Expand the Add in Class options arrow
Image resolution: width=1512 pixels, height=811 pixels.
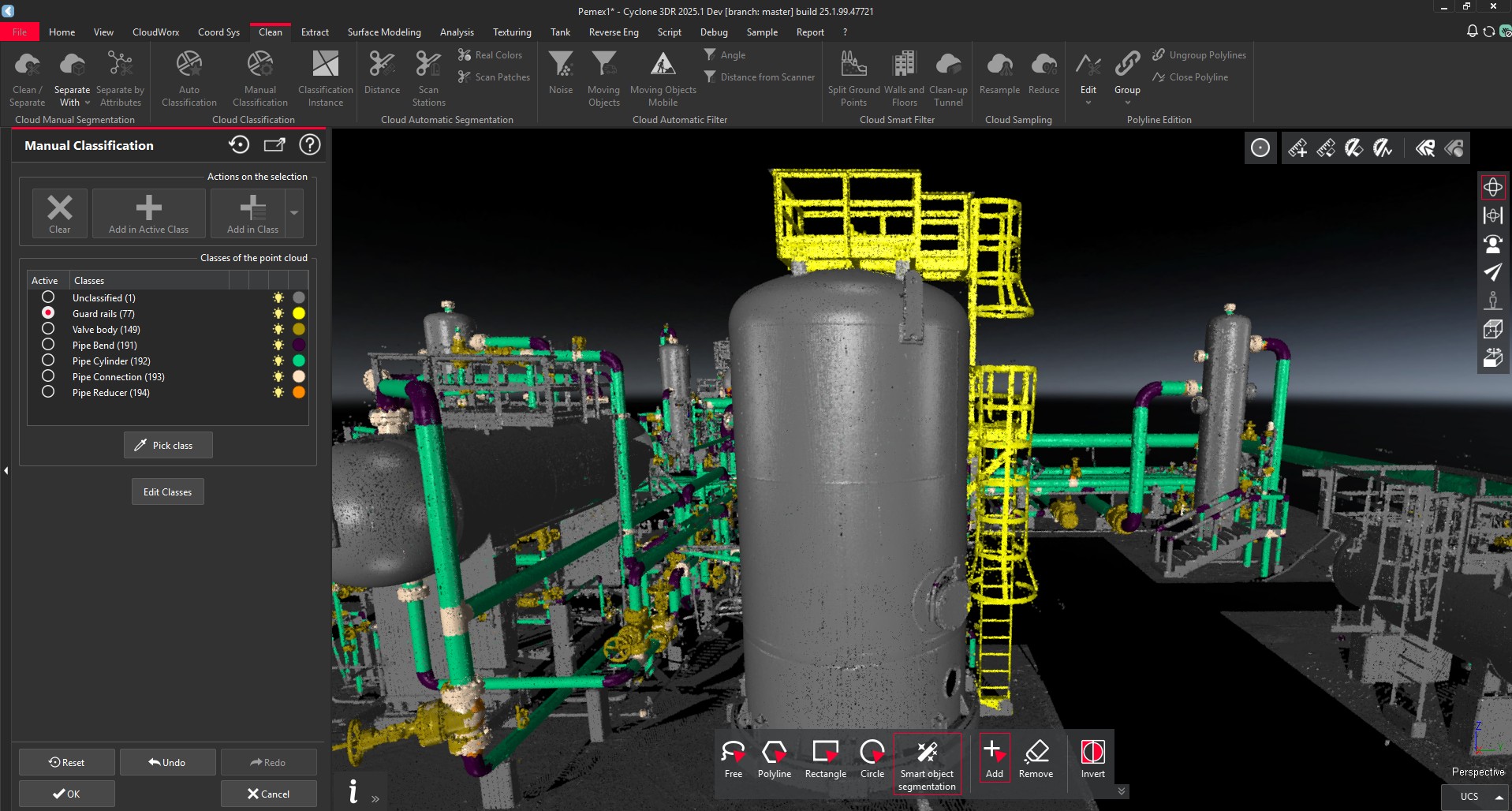293,213
